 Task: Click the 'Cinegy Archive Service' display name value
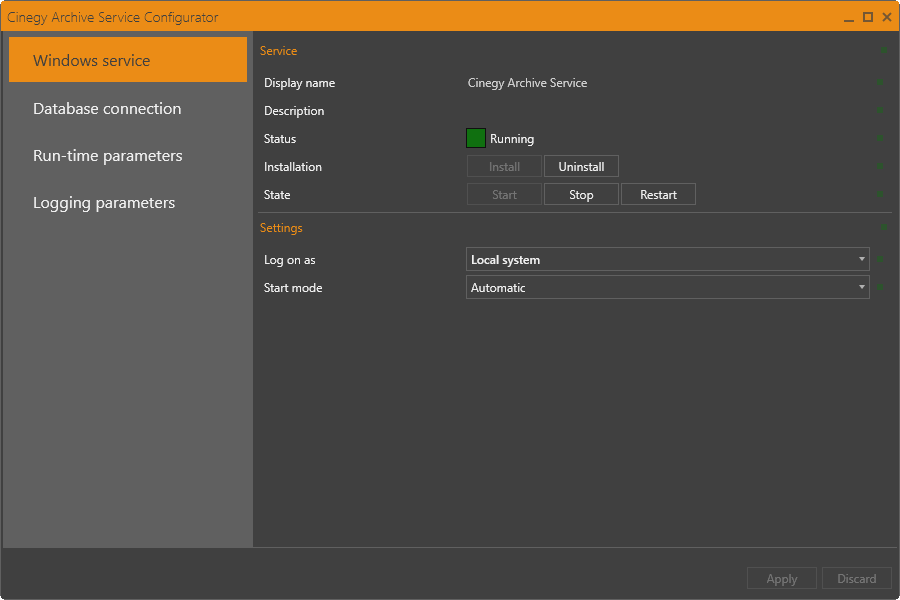(527, 83)
